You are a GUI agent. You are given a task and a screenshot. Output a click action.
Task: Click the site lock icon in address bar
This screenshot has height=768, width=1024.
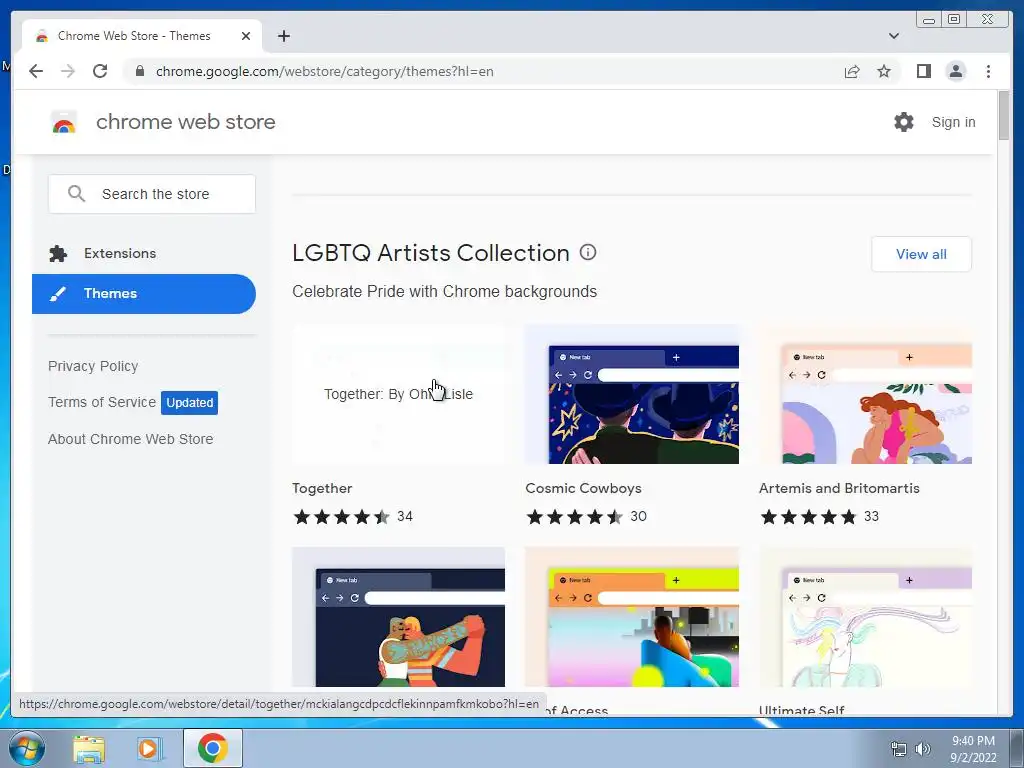tap(139, 71)
